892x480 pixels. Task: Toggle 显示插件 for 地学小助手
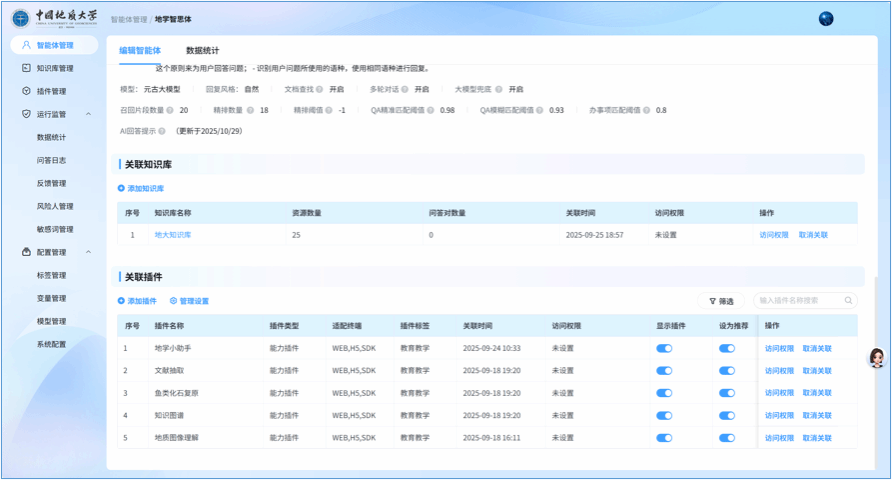pos(664,349)
